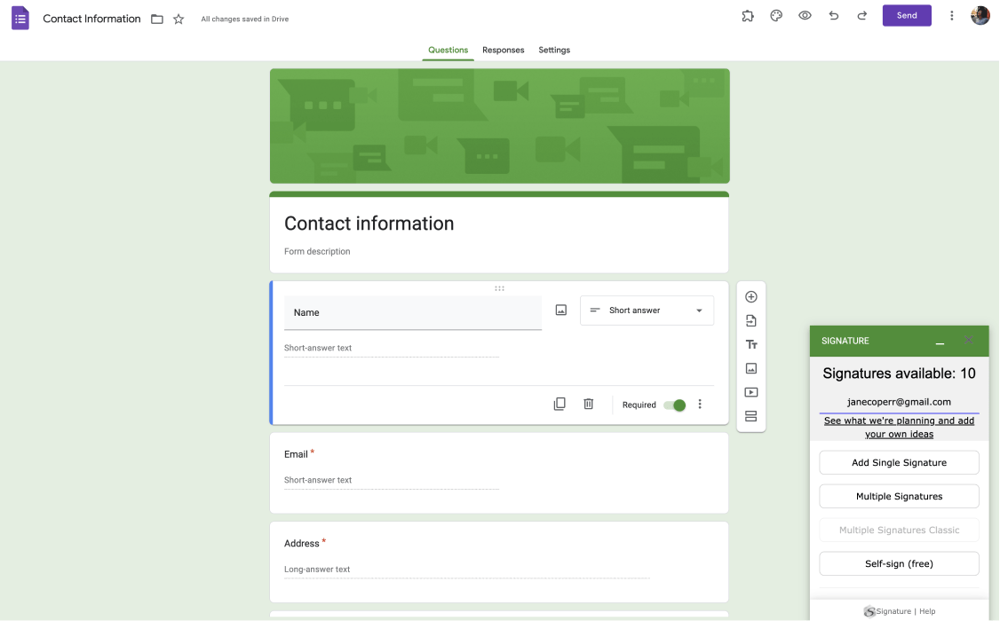Toggle the Required switch off
The image size is (1000, 621).
tap(675, 405)
